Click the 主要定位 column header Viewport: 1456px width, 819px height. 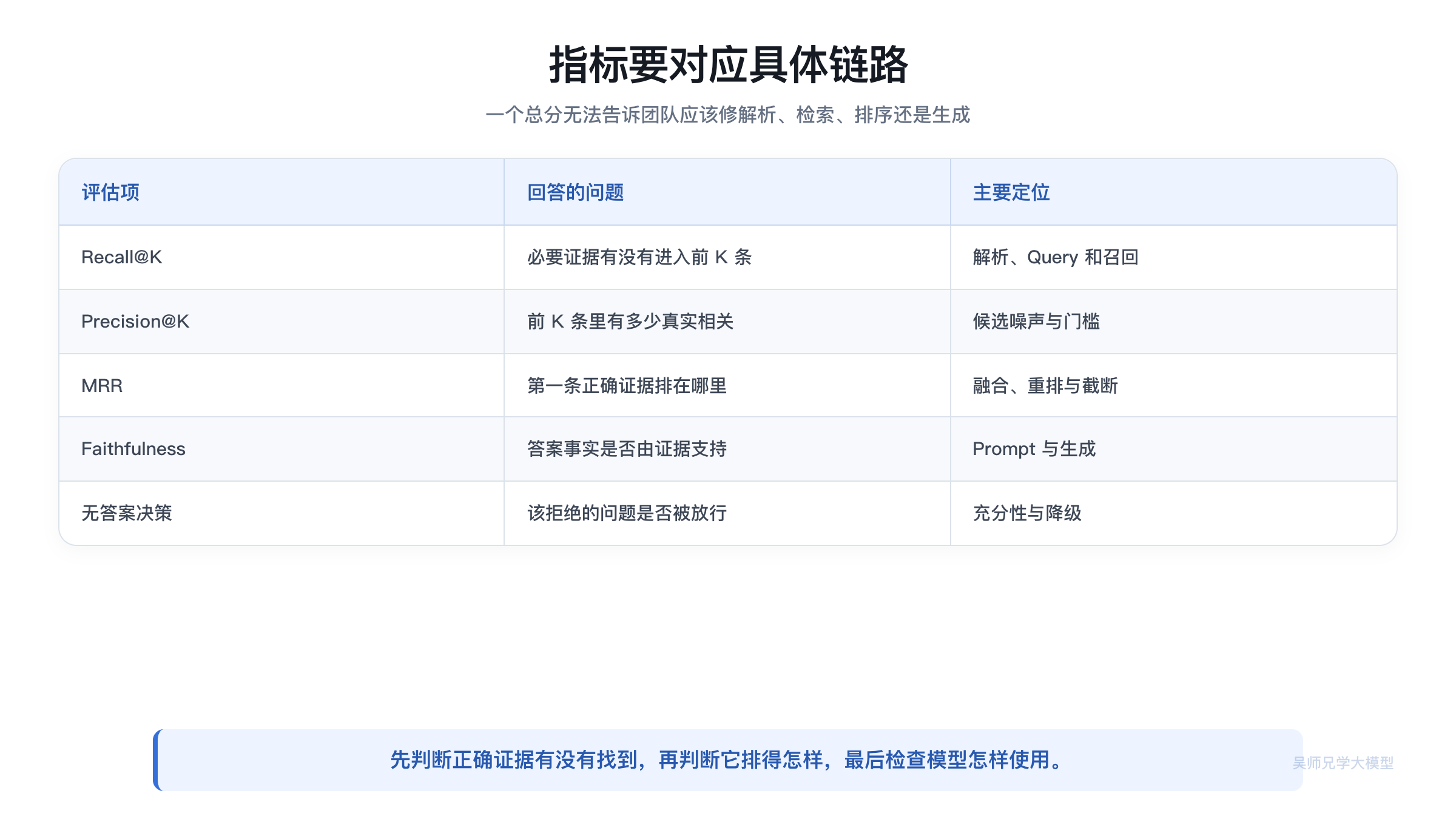pos(1174,192)
